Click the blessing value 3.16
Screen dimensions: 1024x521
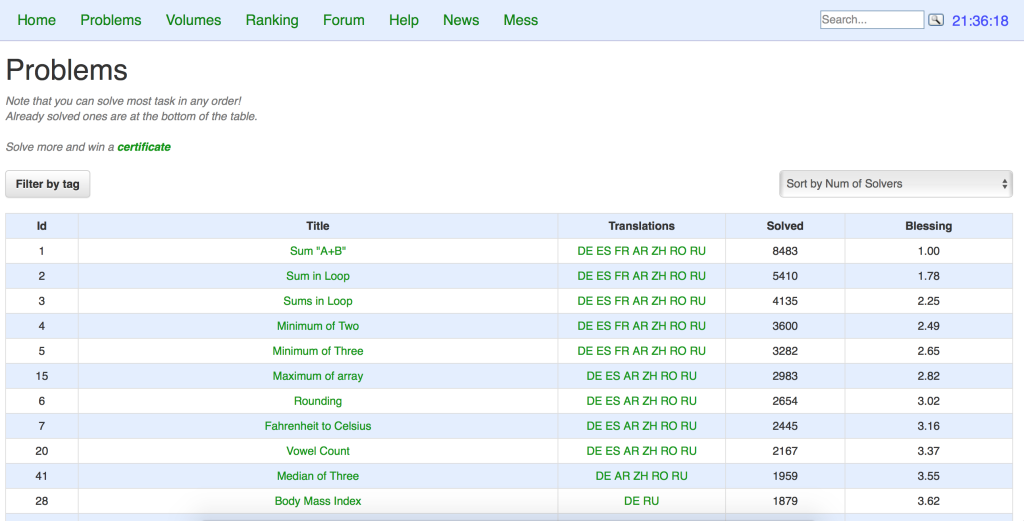pos(929,426)
